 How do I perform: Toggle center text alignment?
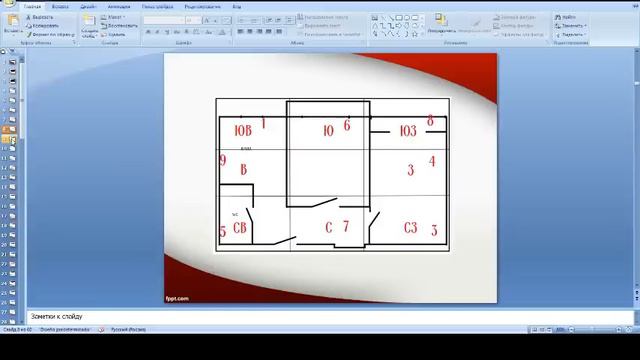point(250,31)
